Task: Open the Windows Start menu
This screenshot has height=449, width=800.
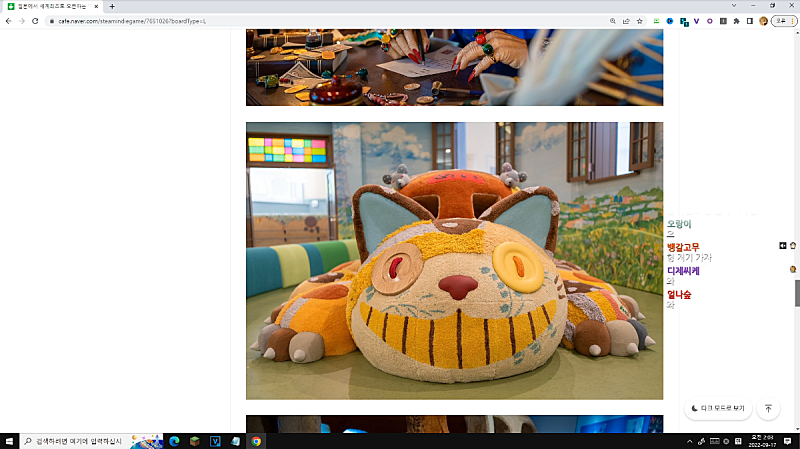Action: [x=9, y=441]
